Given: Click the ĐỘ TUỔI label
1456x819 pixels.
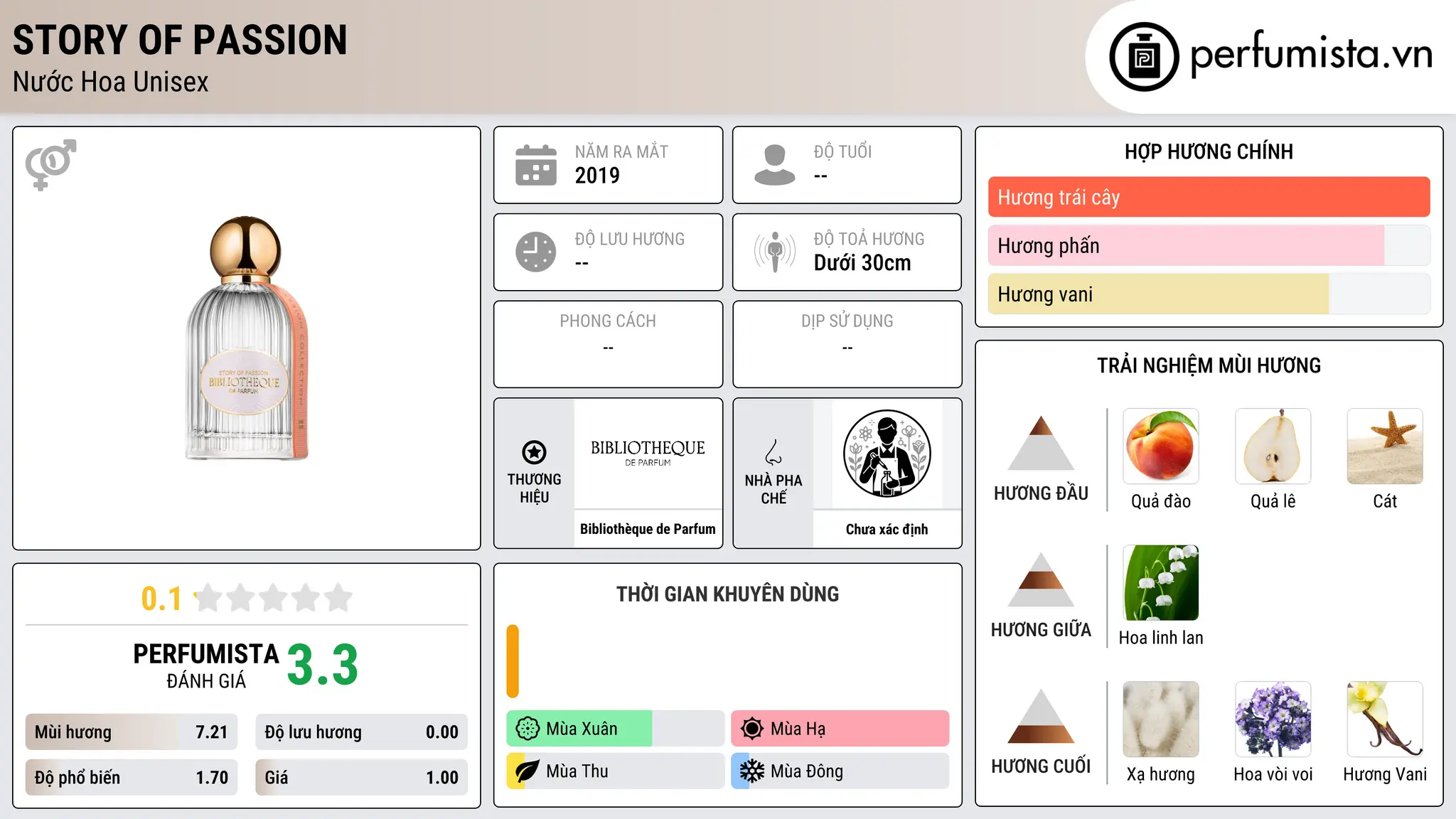Looking at the screenshot, I should point(842,151).
